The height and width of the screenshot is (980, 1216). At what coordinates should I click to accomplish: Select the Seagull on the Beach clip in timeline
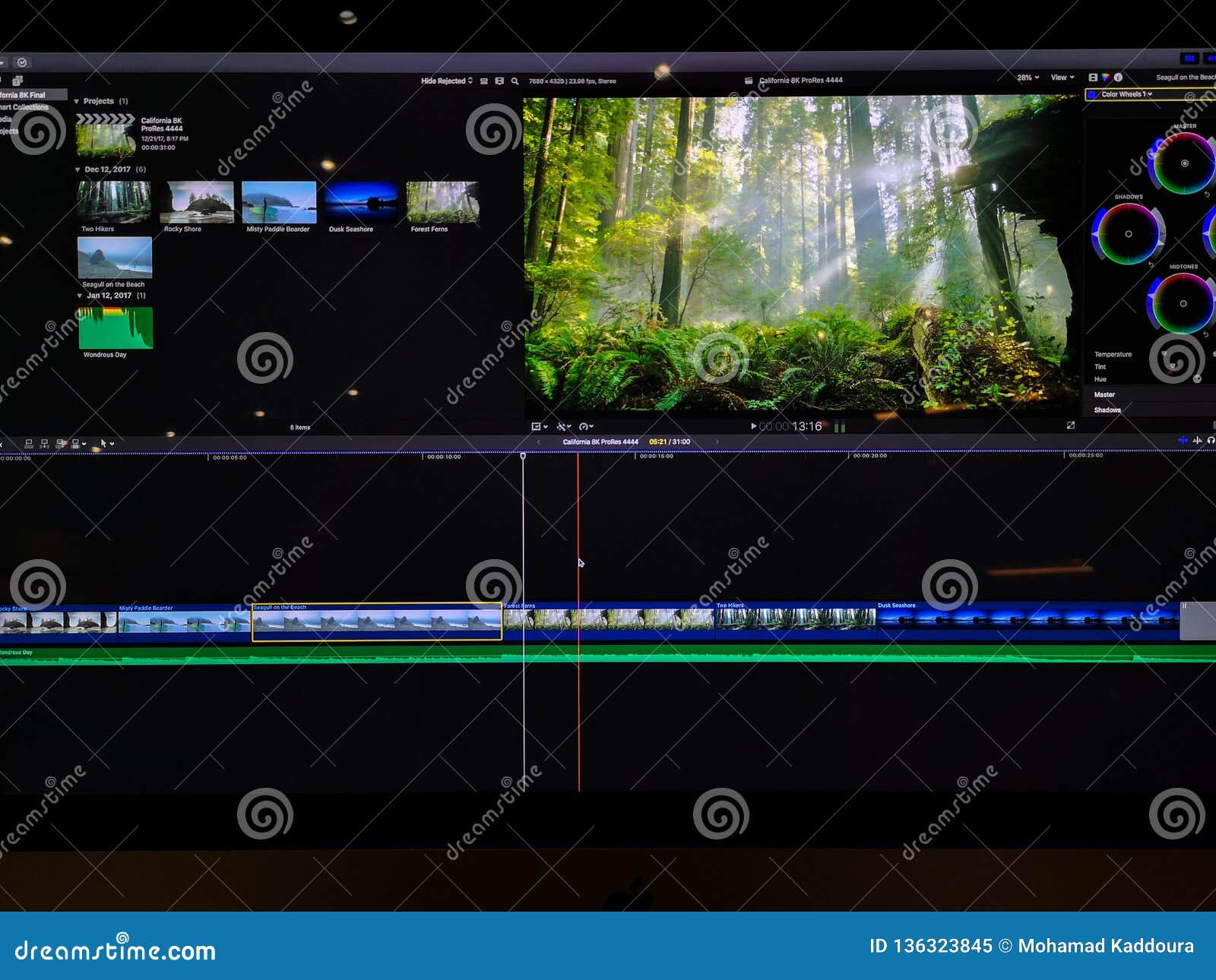376,619
